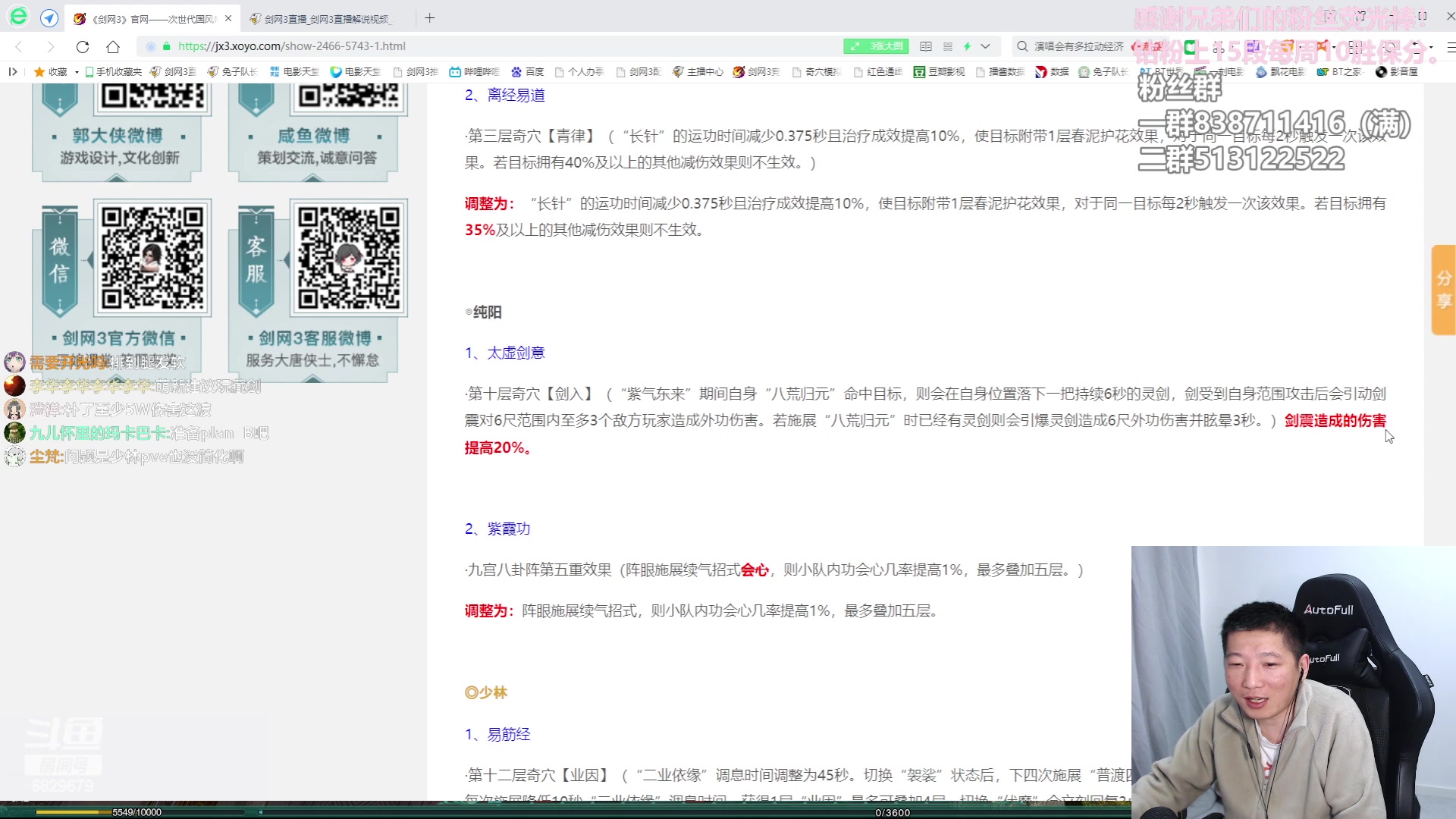
Task: Click the 咸鱼微博 card label
Action: [314, 136]
